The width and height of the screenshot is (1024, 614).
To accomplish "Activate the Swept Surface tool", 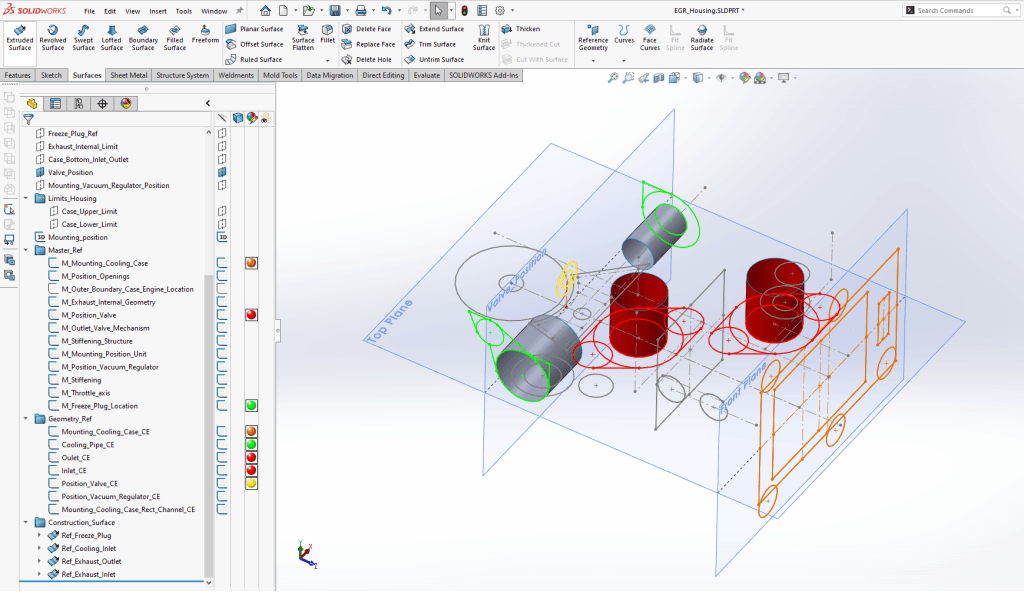I will 84,37.
